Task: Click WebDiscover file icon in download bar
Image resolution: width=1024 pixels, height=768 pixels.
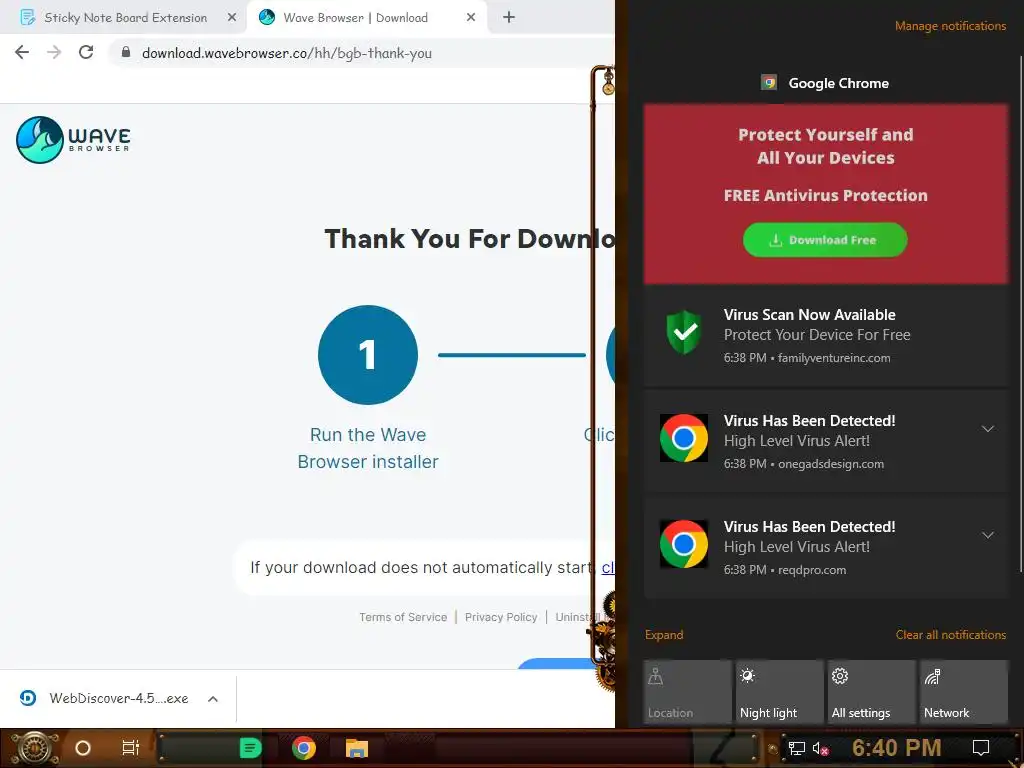Action: 28,698
